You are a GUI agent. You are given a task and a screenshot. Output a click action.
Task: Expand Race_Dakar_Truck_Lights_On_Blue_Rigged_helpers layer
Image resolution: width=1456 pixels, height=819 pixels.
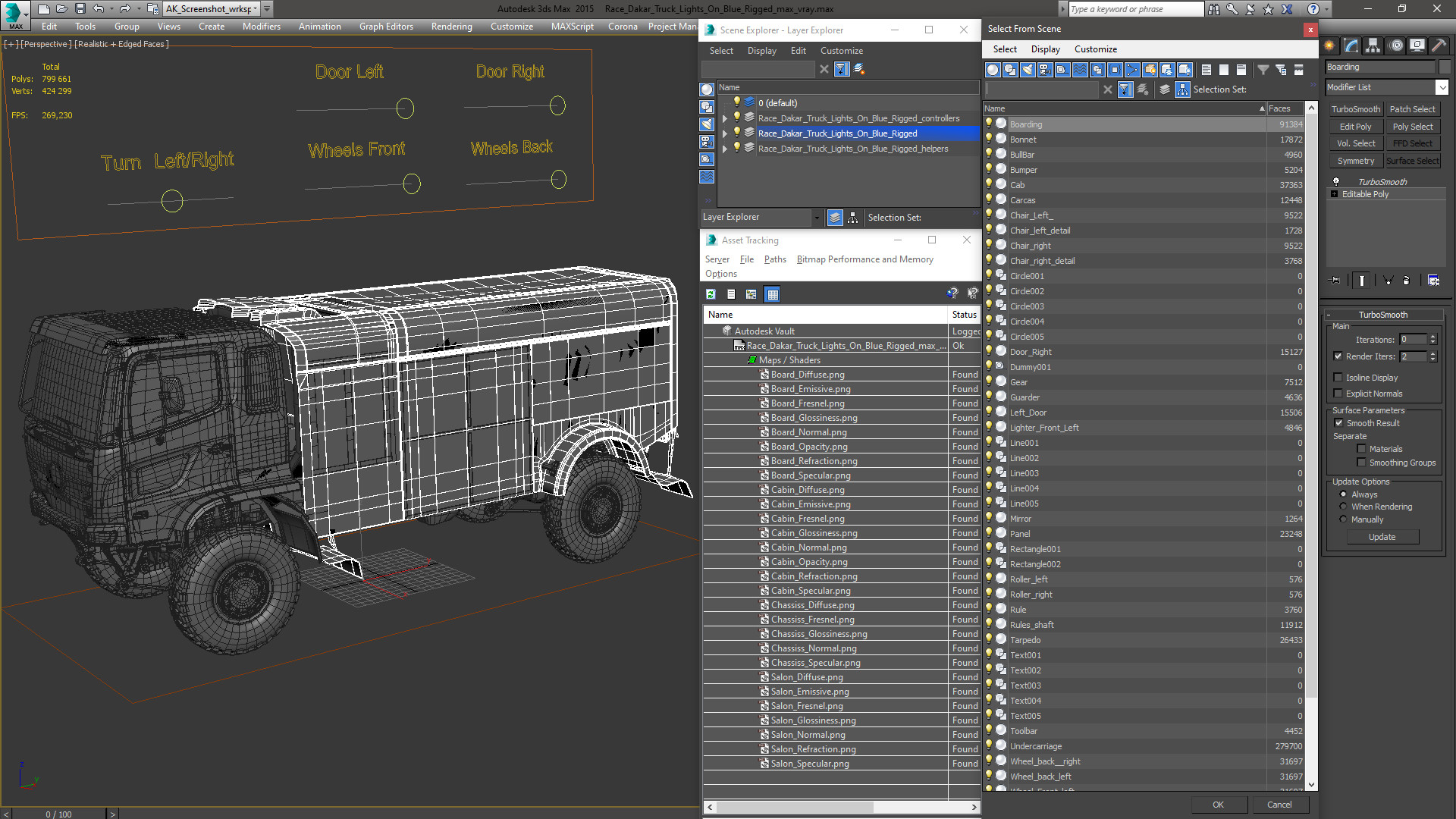point(724,149)
